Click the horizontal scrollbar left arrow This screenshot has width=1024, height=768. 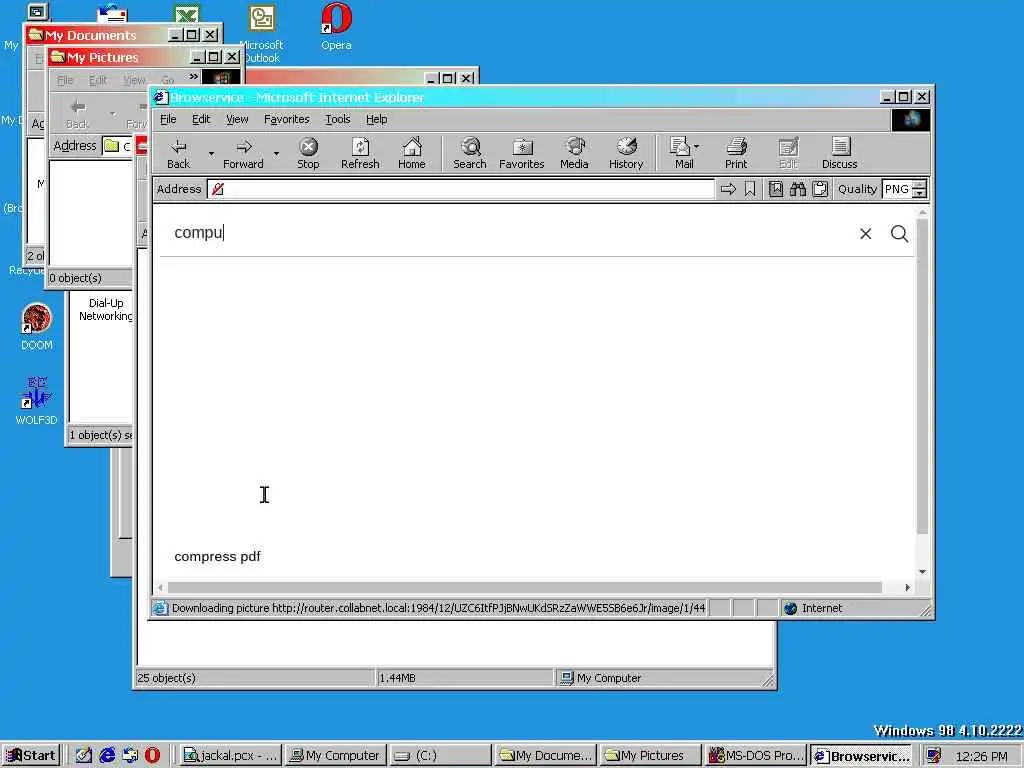(160, 587)
